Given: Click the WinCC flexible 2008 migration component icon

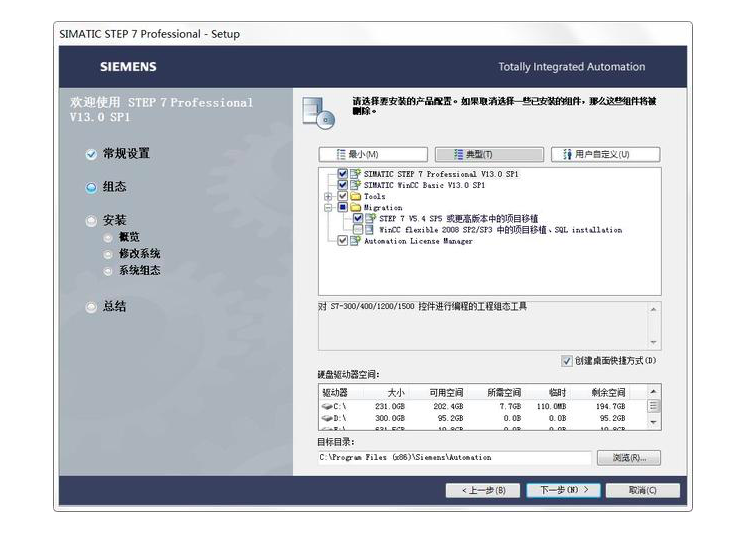Looking at the screenshot, I should pos(371,230).
